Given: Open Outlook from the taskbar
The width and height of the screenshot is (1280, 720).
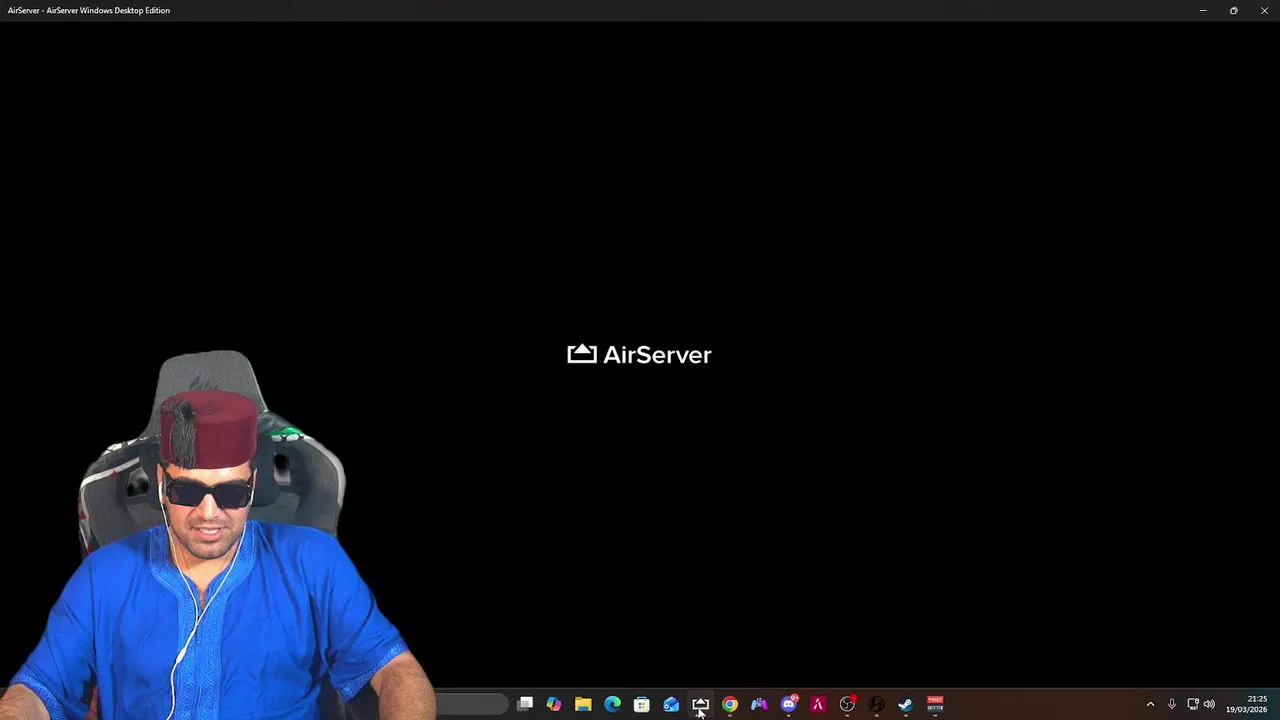Looking at the screenshot, I should 671,704.
